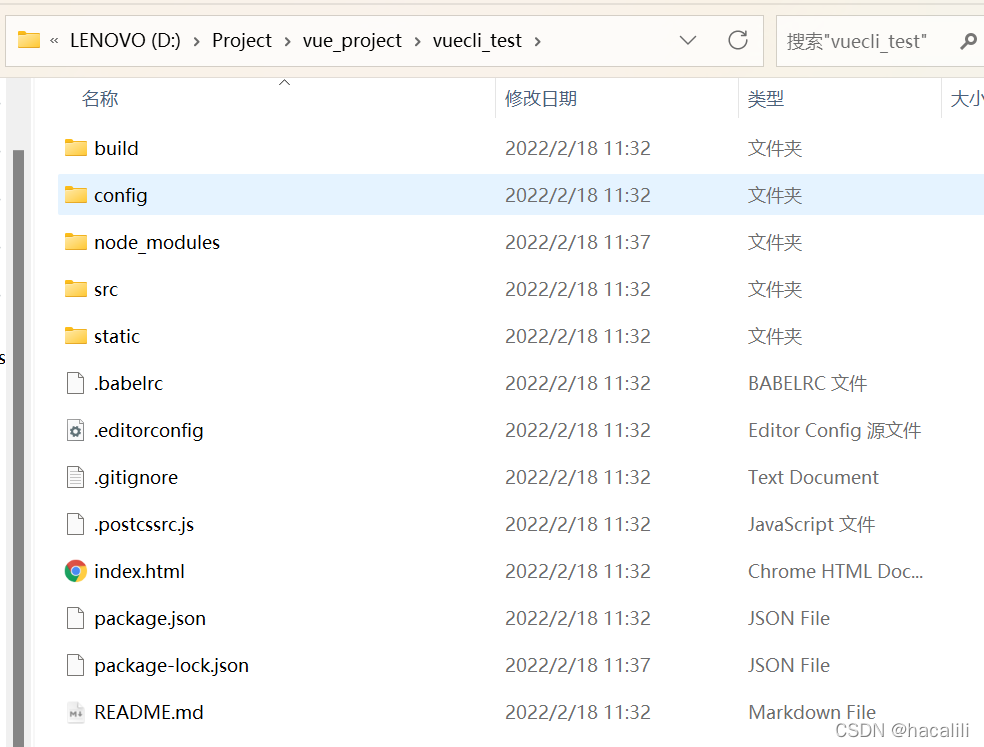Expand the chevron after LENOVO (D:)
The width and height of the screenshot is (984, 747).
point(197,41)
